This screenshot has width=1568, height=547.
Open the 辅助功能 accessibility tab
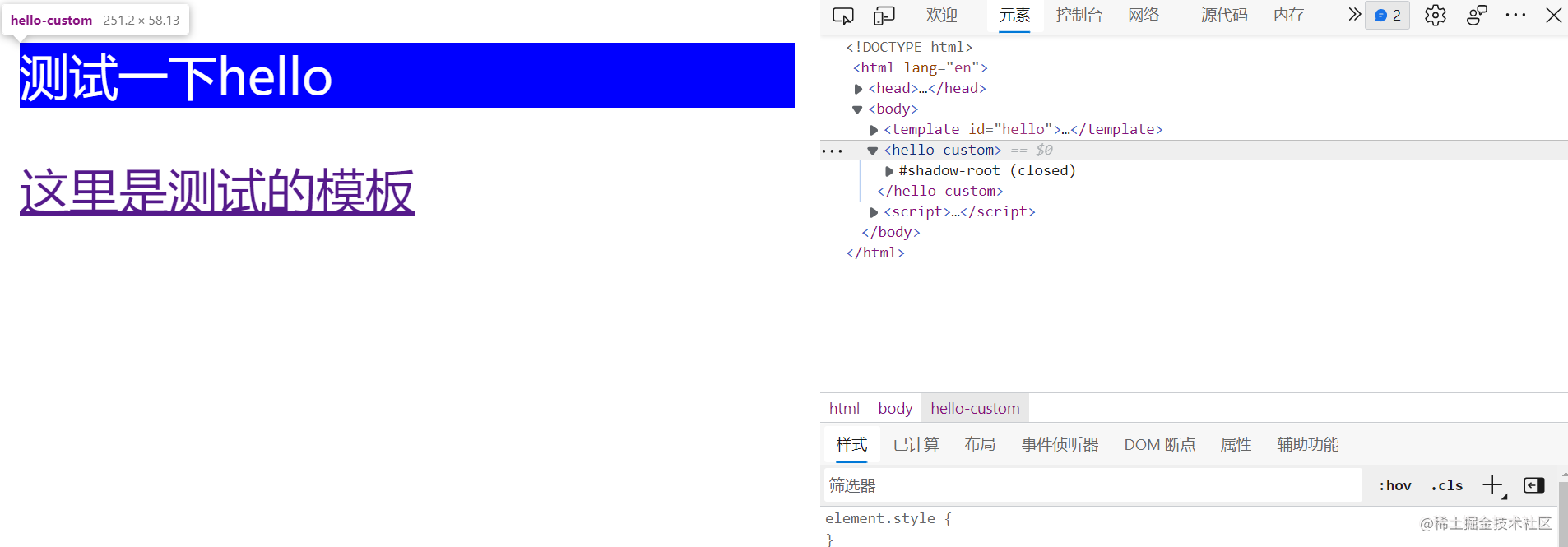(1308, 444)
